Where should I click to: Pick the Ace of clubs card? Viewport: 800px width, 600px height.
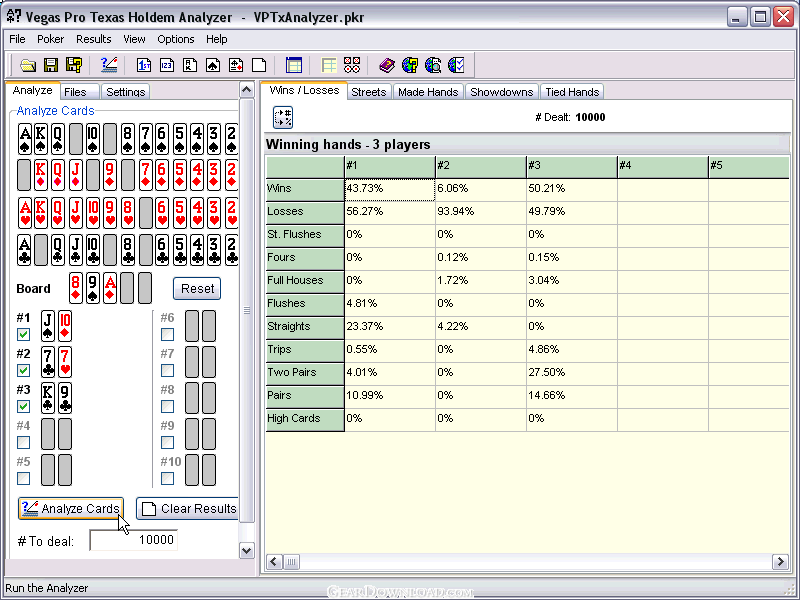[x=24, y=249]
